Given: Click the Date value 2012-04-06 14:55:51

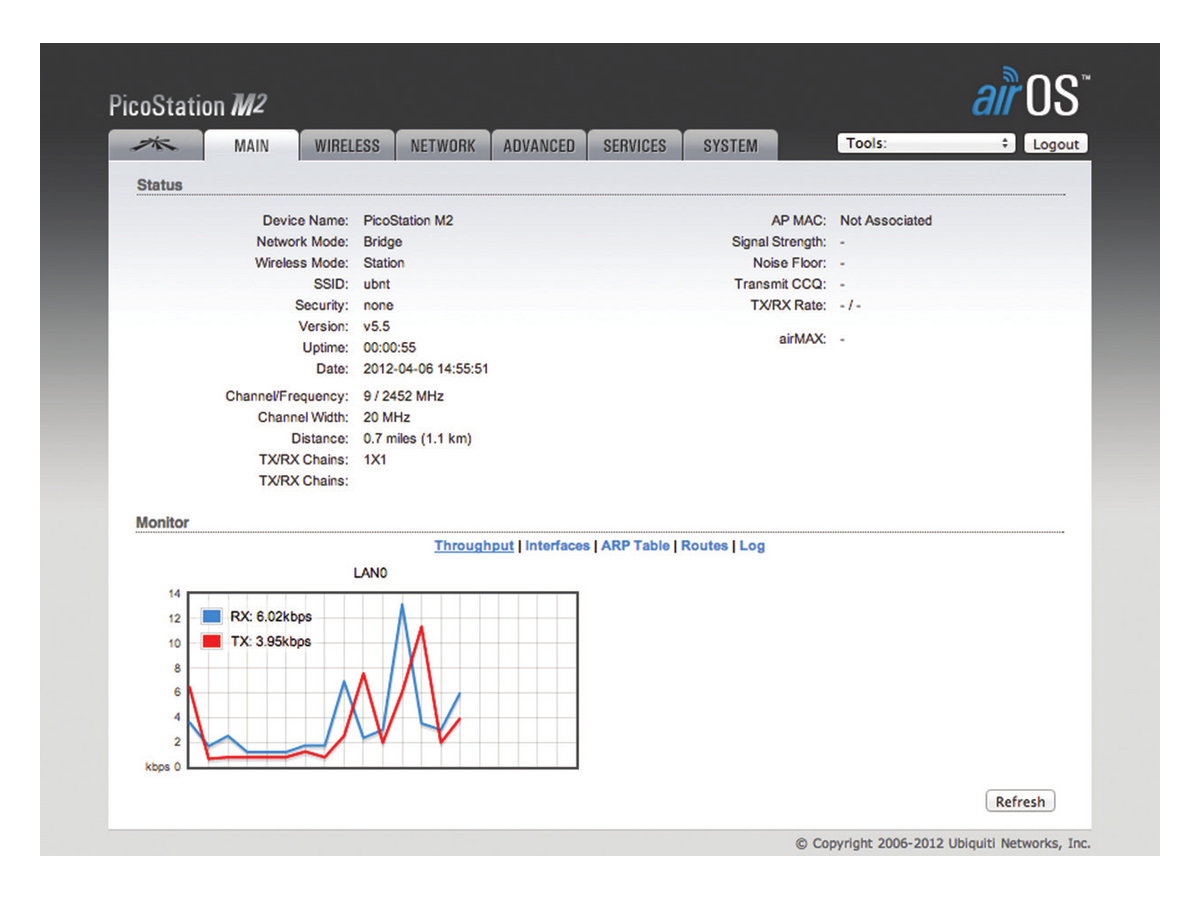Looking at the screenshot, I should [426, 369].
